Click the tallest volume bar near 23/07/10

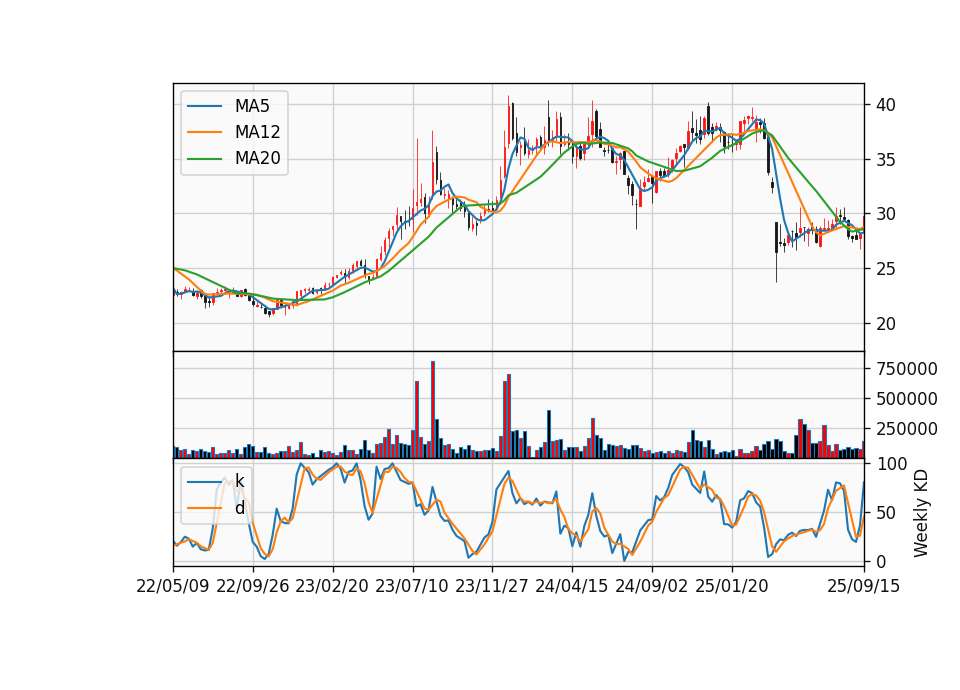click(x=433, y=410)
